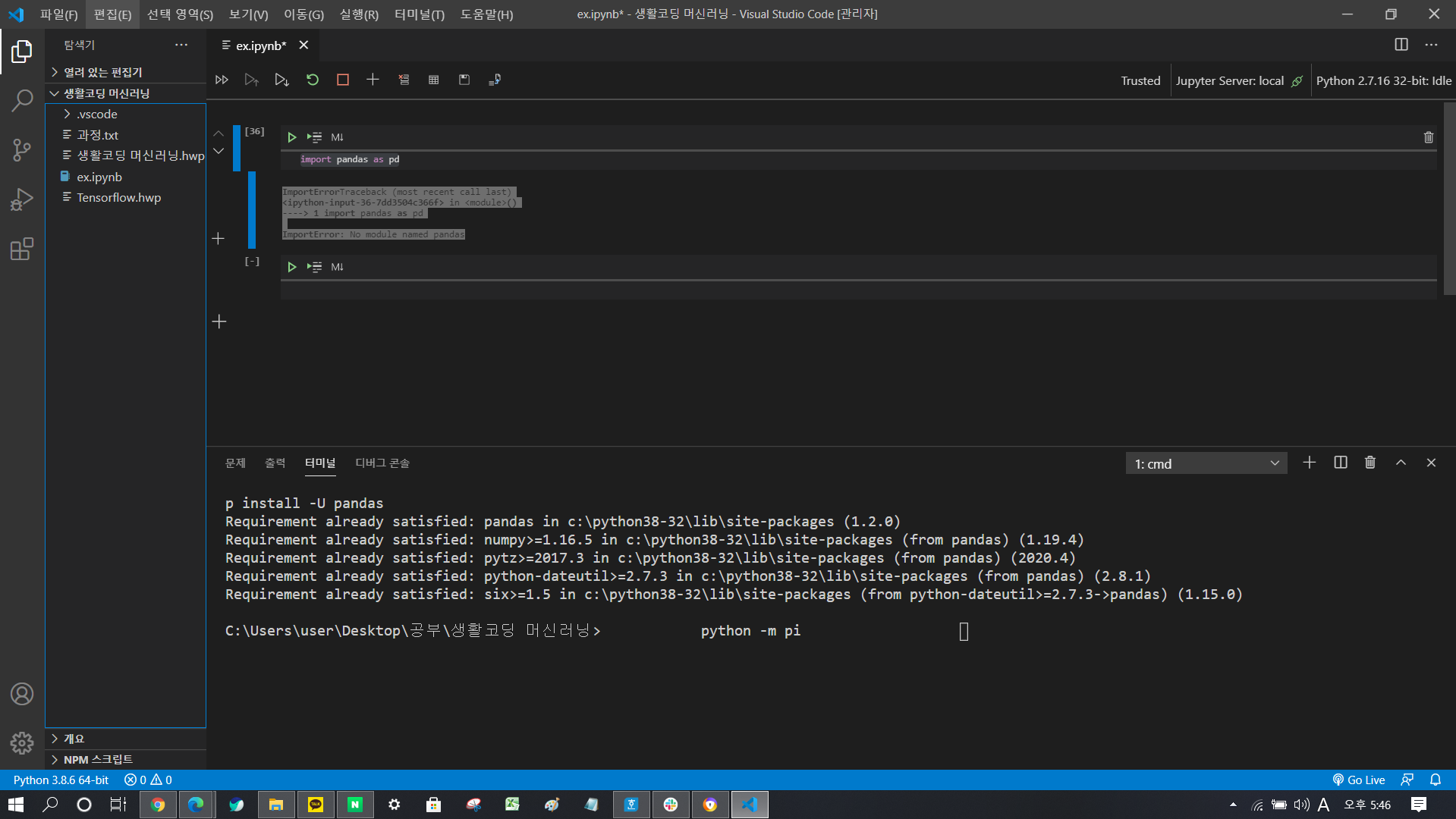Viewport: 1456px width, 819px height.
Task: Open editor more actions ellipsis
Action: point(1431,45)
